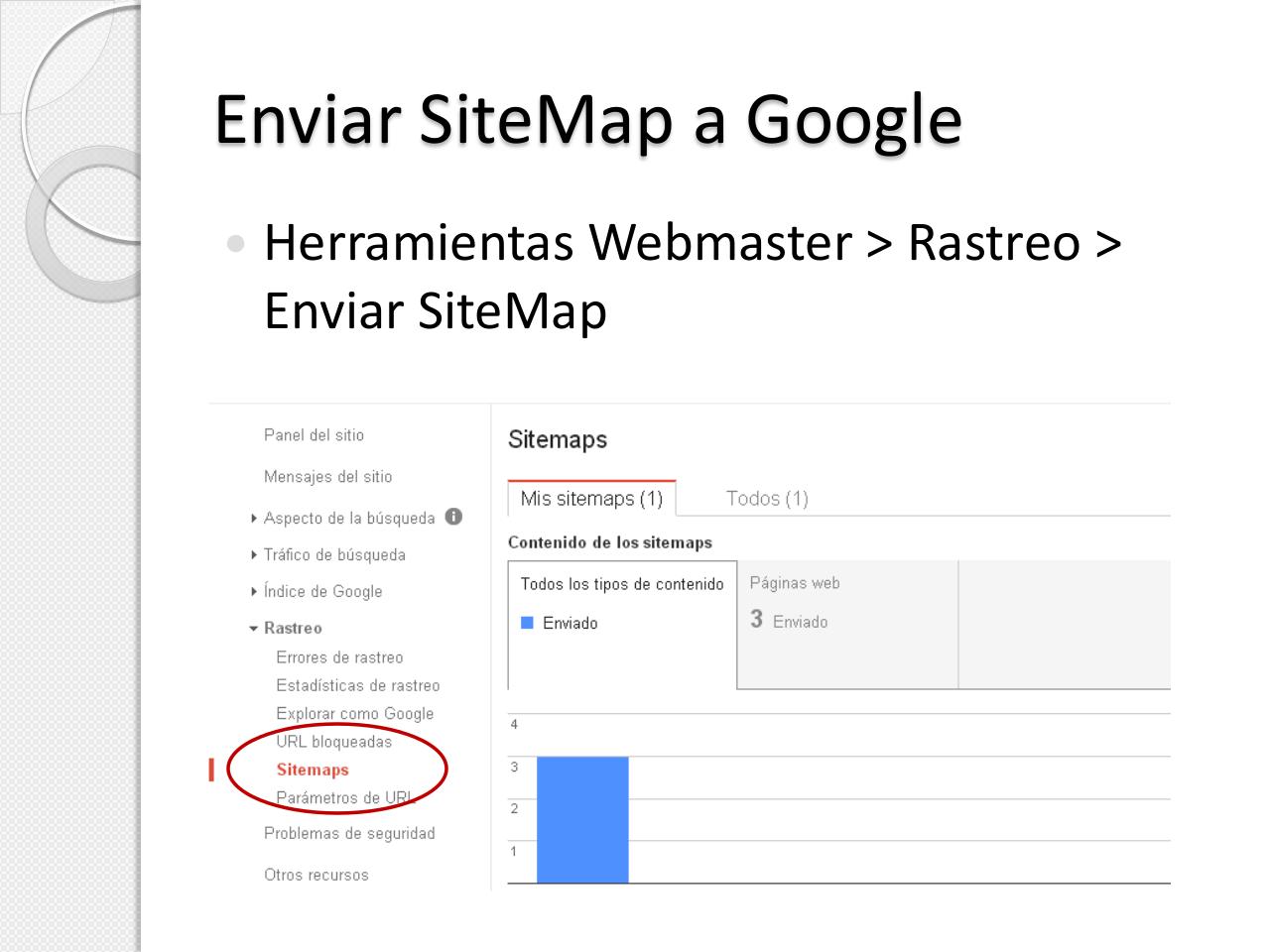This screenshot has height=952, width=1270.
Task: Select Explorar como Google
Action: 354,713
